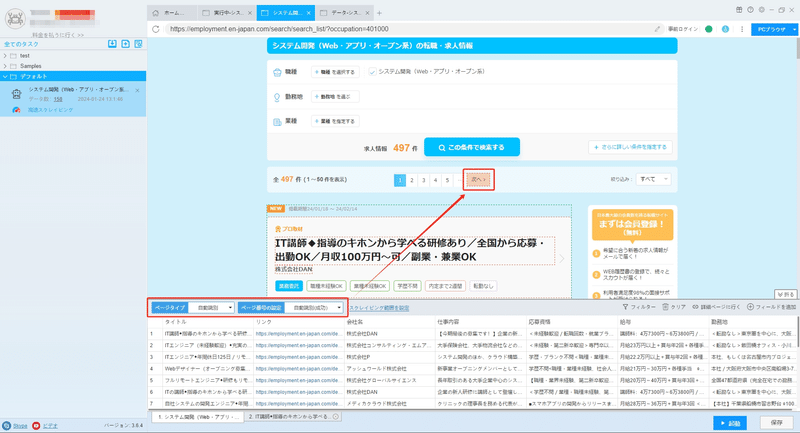Click the gift icon in title bar
Image resolution: width=800 pixels, height=433 pixels.
tap(739, 10)
